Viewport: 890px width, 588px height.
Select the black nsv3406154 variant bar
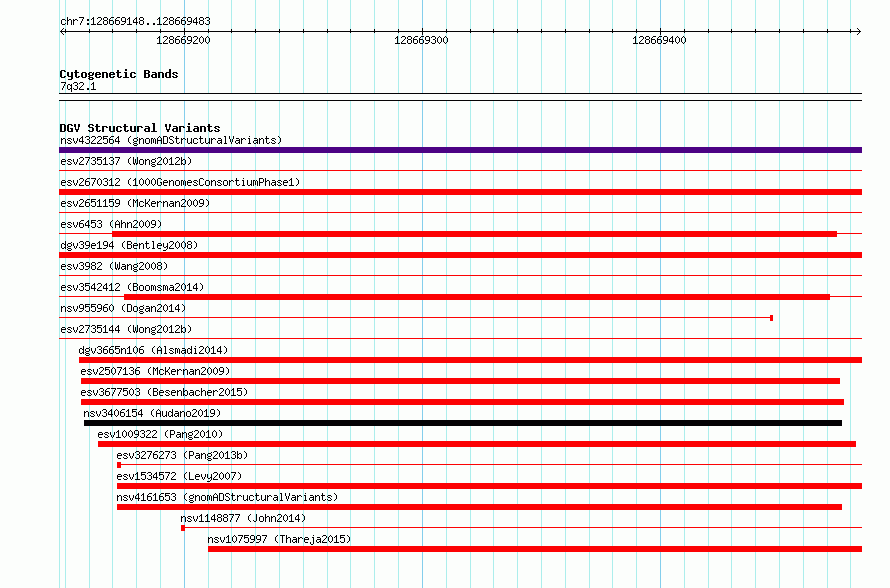pos(463,423)
